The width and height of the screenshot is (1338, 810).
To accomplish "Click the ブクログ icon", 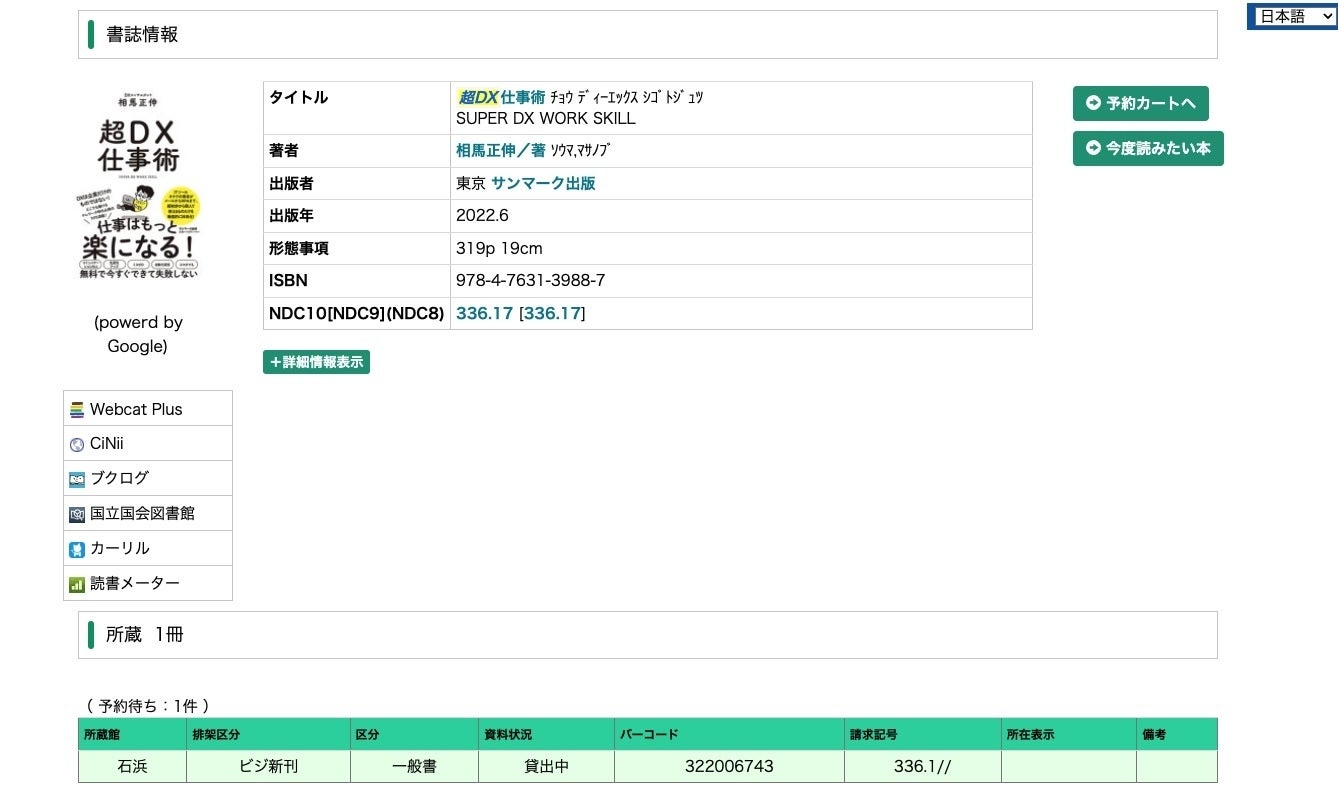I will click(77, 479).
